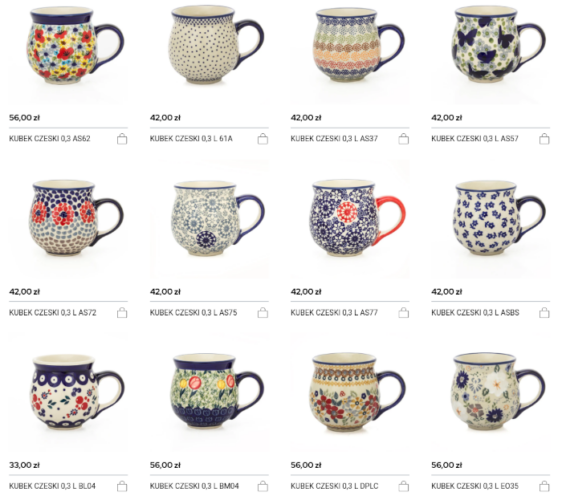Click the bag icon next to AS57

[x=544, y=139]
